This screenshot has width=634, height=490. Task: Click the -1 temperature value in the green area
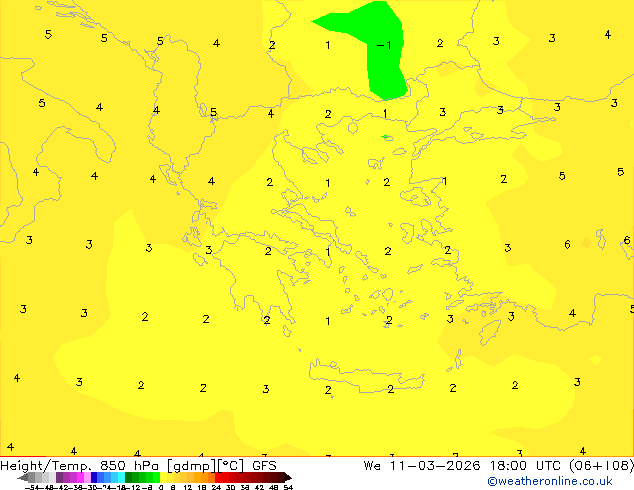coord(384,45)
